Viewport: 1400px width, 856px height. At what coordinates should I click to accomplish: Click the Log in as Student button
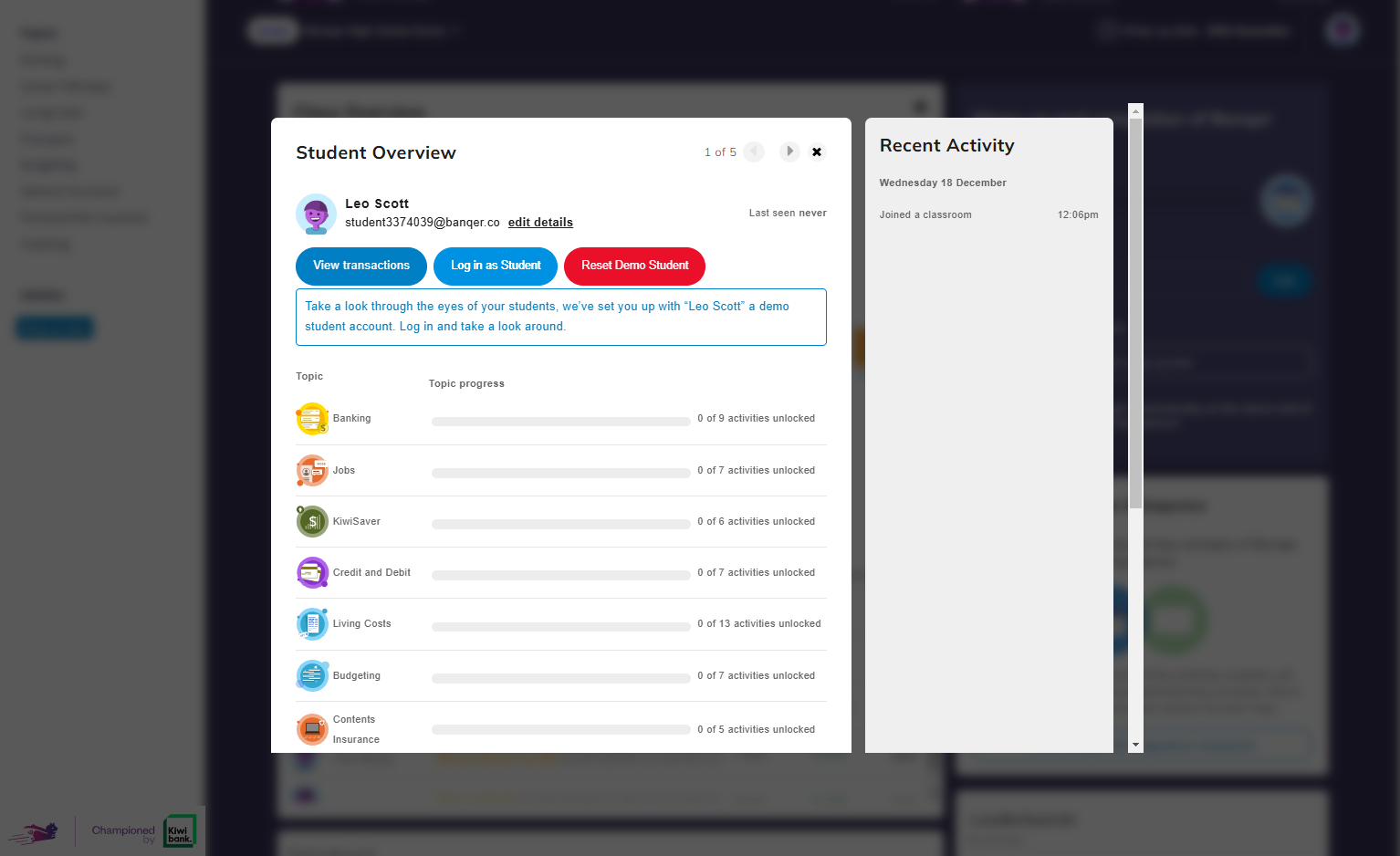[x=496, y=266]
